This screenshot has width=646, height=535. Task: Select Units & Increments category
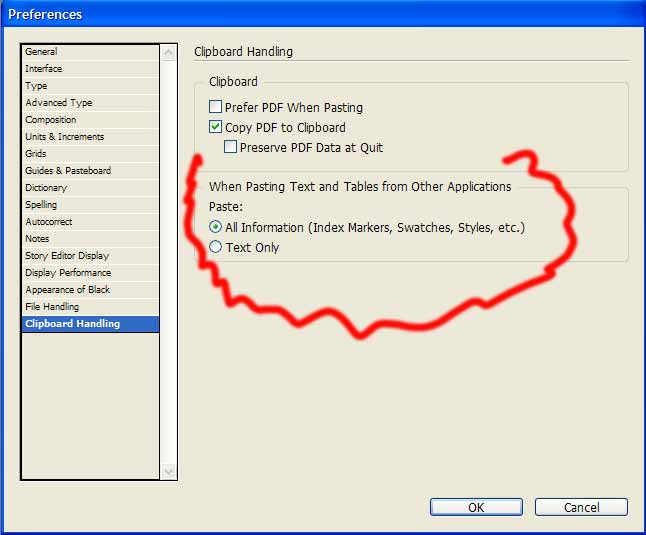click(90, 137)
